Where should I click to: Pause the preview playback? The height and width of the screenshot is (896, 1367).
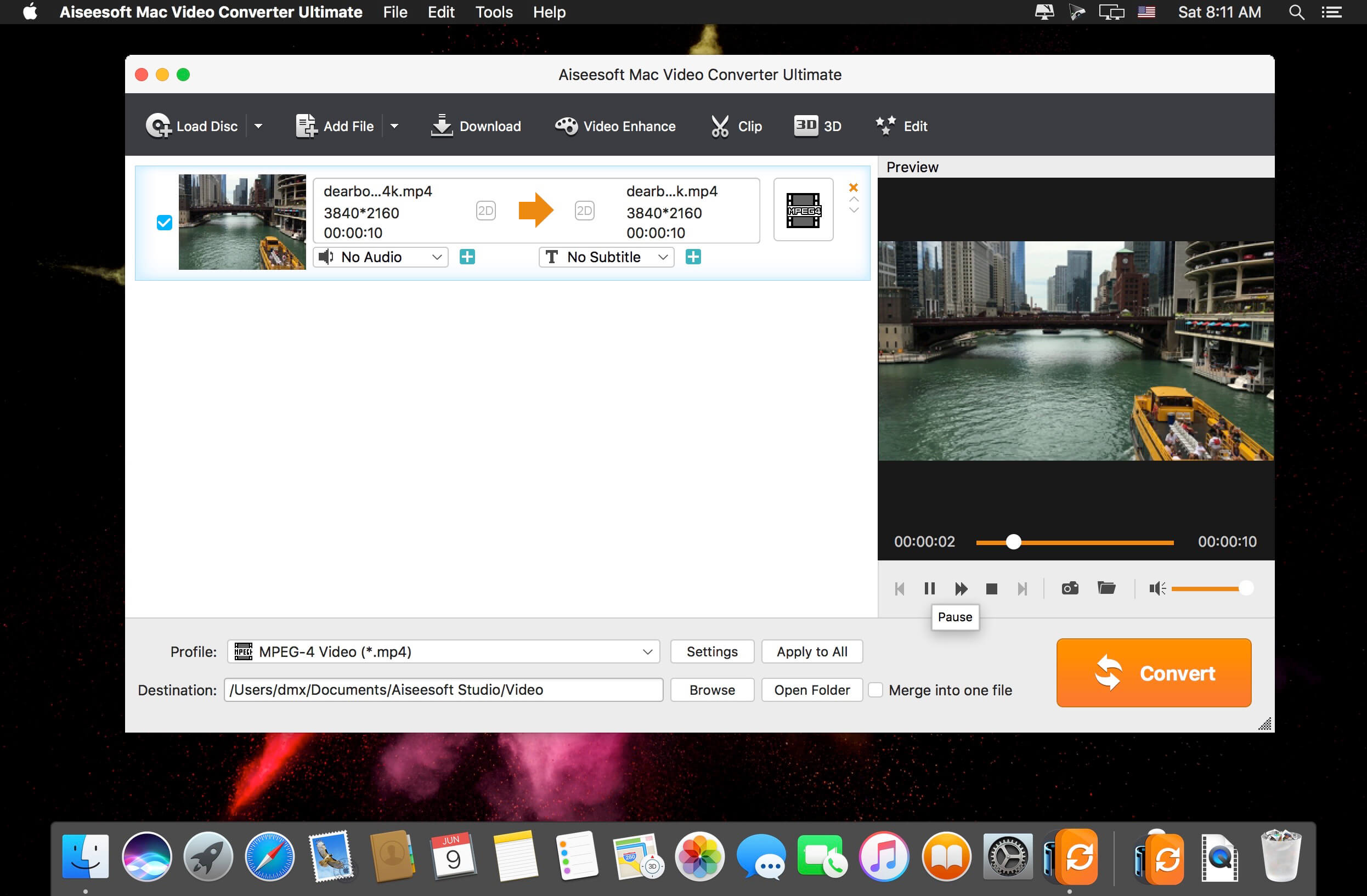(x=928, y=588)
